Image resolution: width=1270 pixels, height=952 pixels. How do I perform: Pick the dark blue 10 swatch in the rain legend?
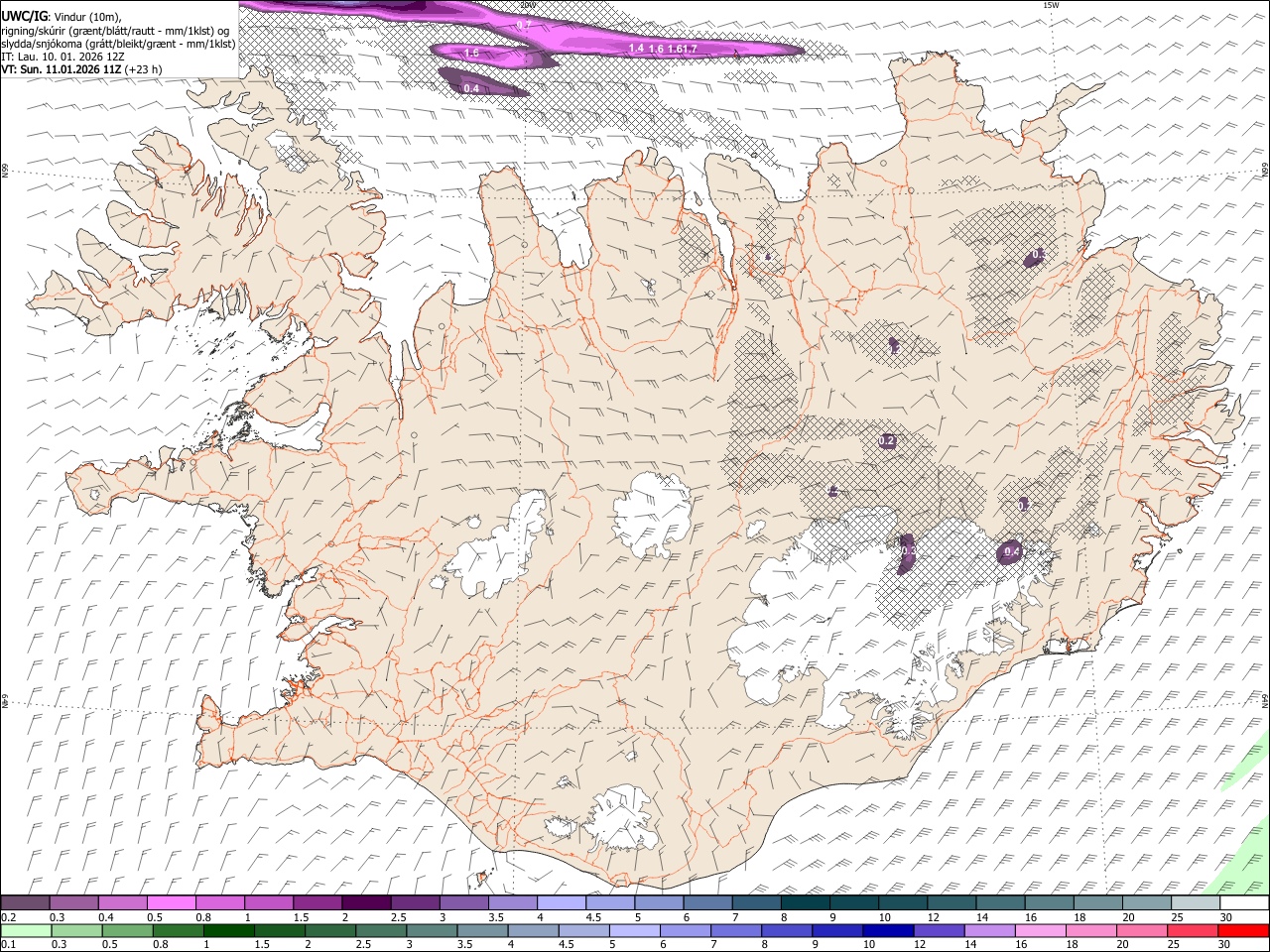click(886, 930)
